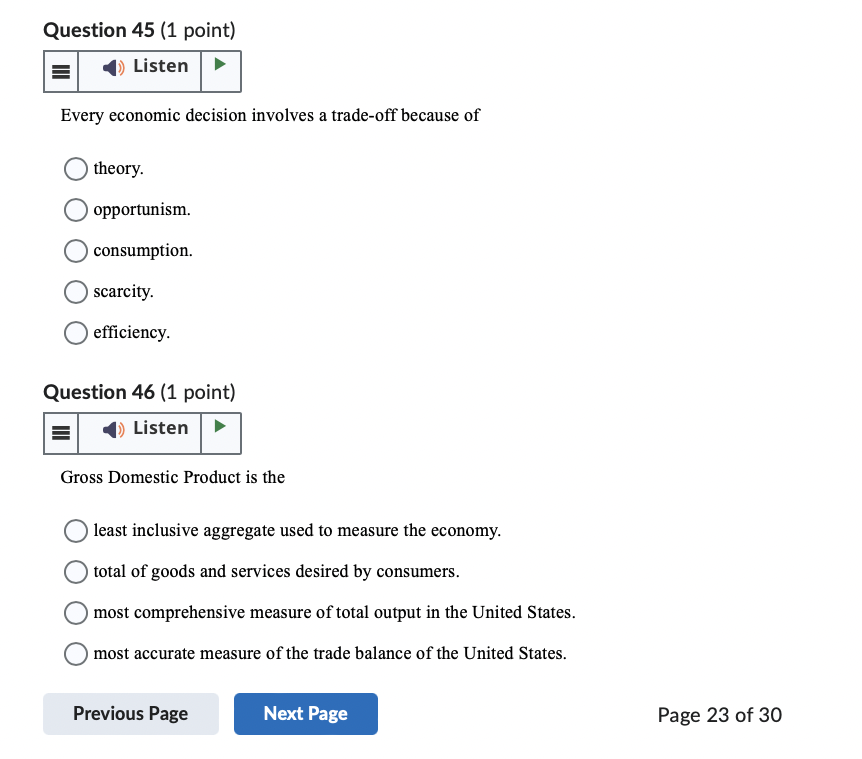Viewport: 862px width, 759px height.
Task: Choose 'most comprehensive measure of total output' option
Action: click(x=75, y=612)
